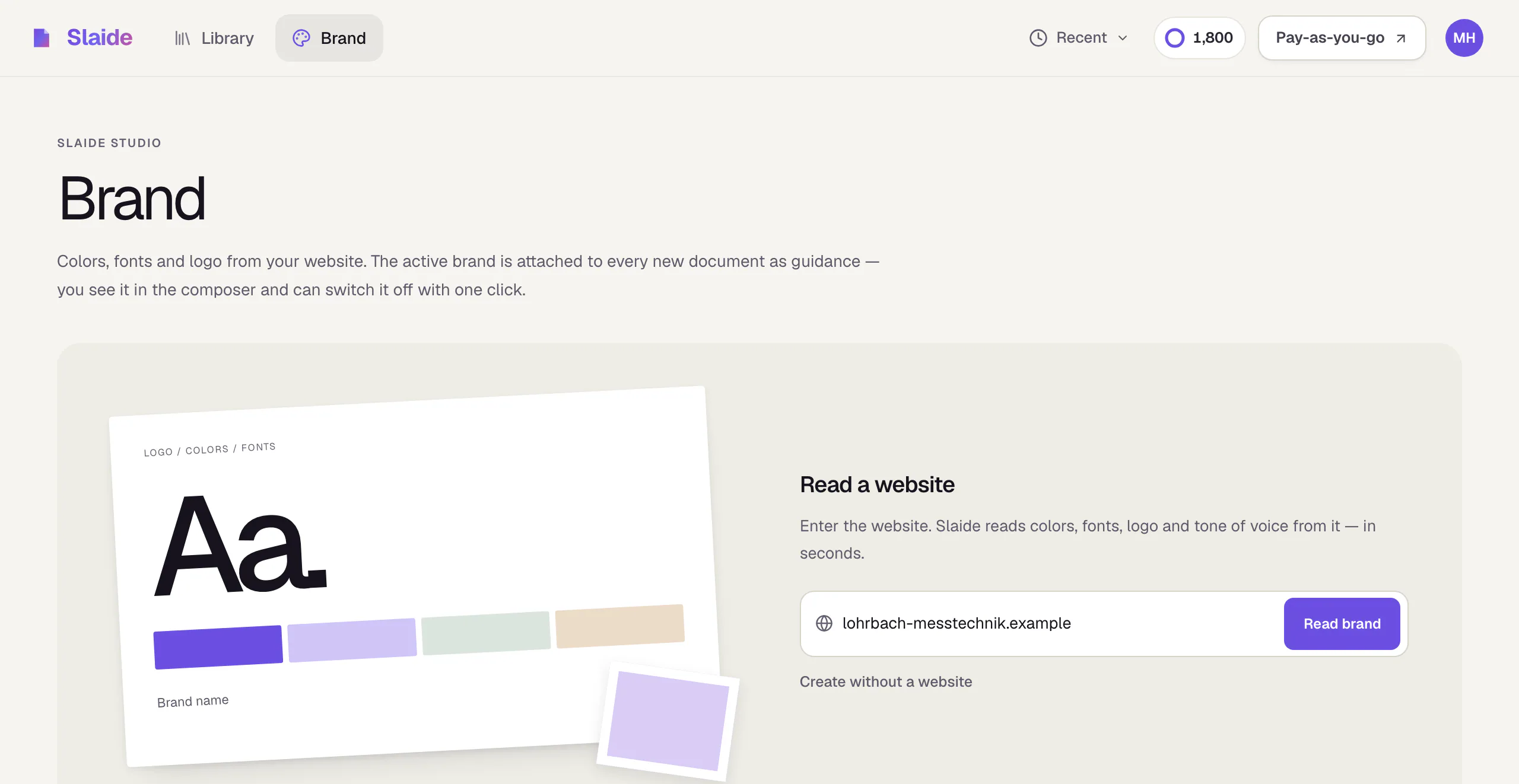Open the 1,800 credits balance
1519x784 pixels.
tap(1199, 38)
